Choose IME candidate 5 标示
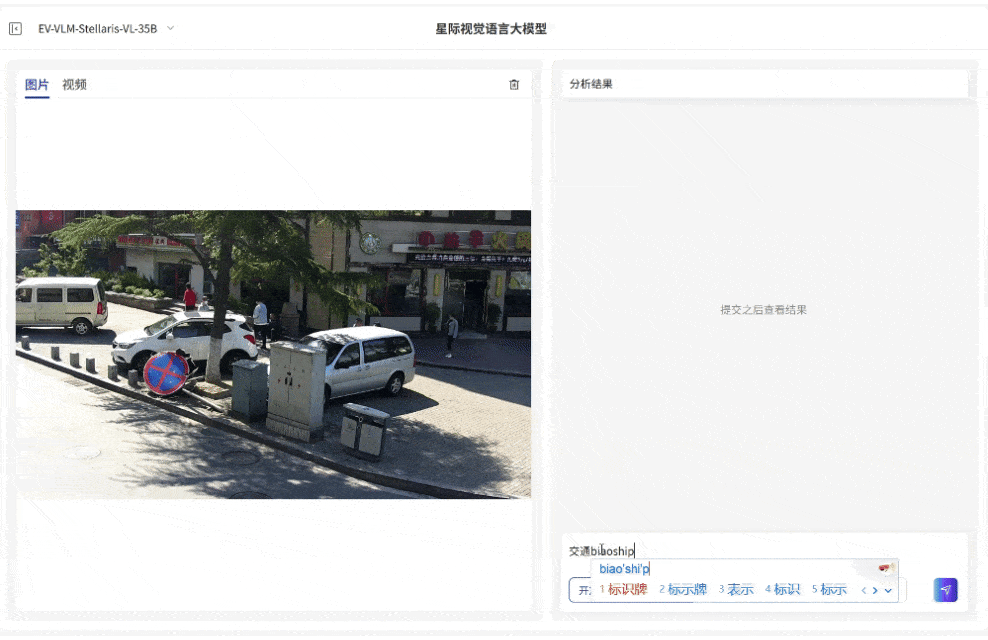The width and height of the screenshot is (988, 640). [829, 590]
